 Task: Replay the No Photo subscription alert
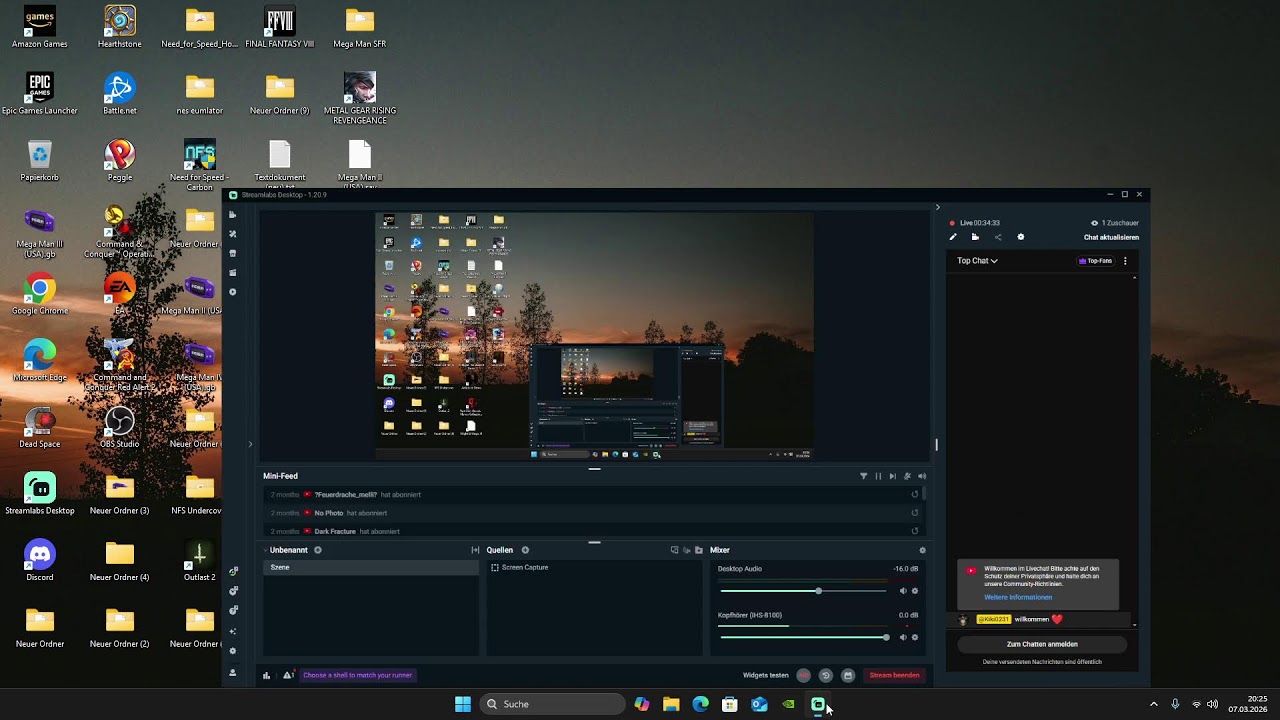point(915,513)
